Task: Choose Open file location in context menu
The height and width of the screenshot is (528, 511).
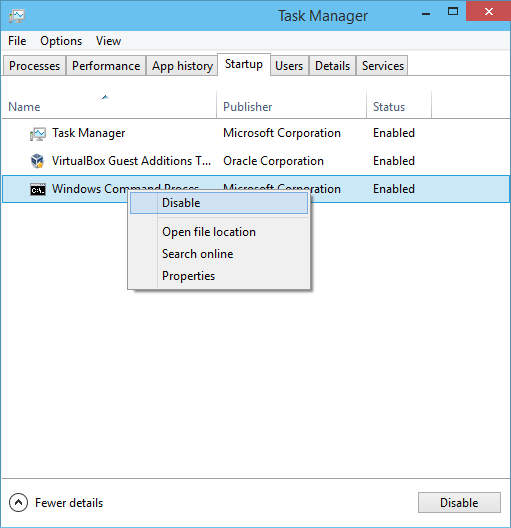Action: point(219,232)
